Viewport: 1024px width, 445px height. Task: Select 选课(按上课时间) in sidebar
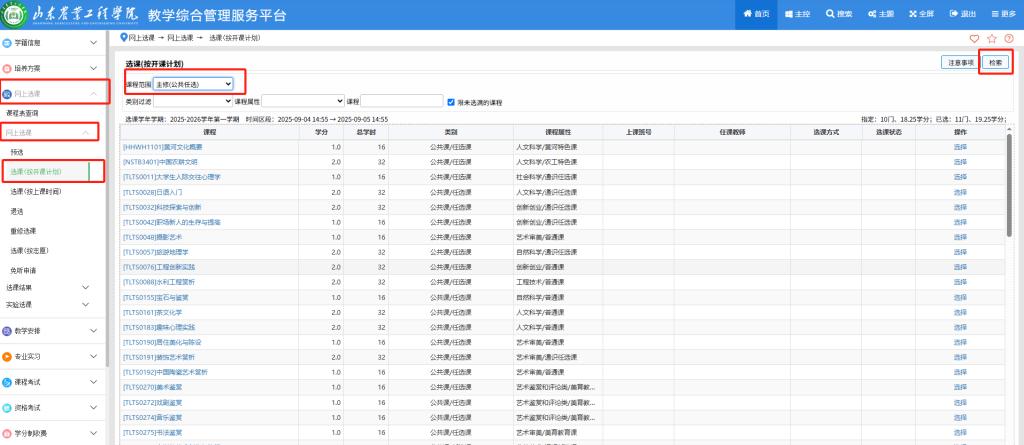35,191
